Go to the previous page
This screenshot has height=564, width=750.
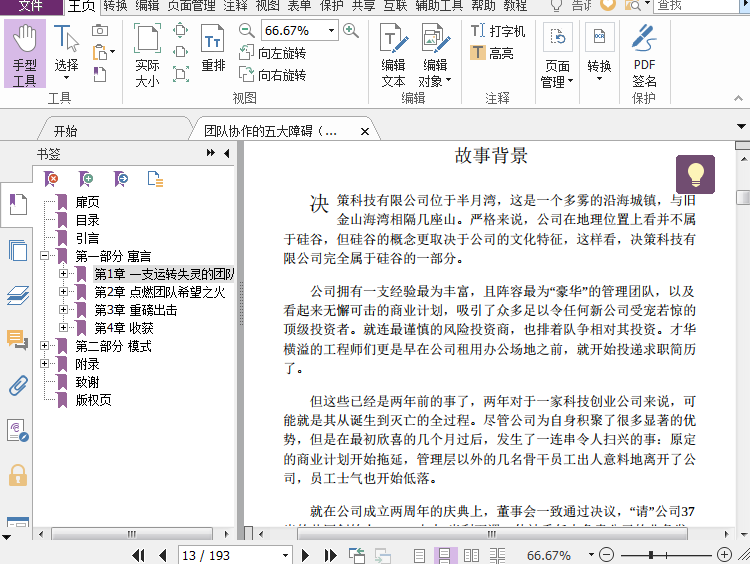(x=163, y=555)
